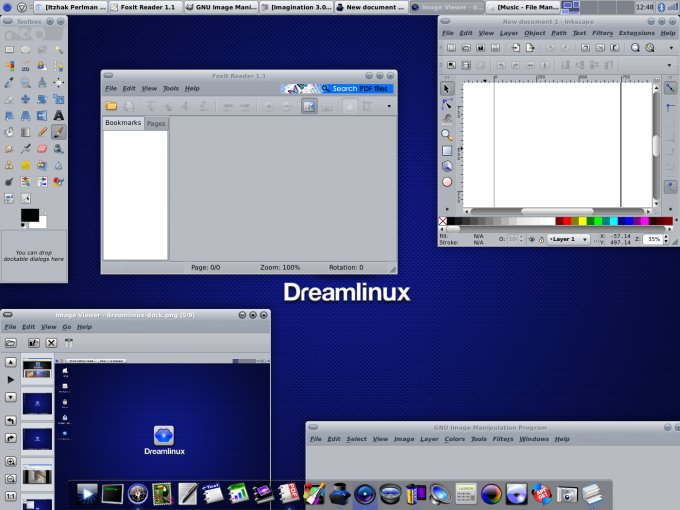Toggle the layer lock icon in Inkscape
The width and height of the screenshot is (680, 510).
[541, 240]
